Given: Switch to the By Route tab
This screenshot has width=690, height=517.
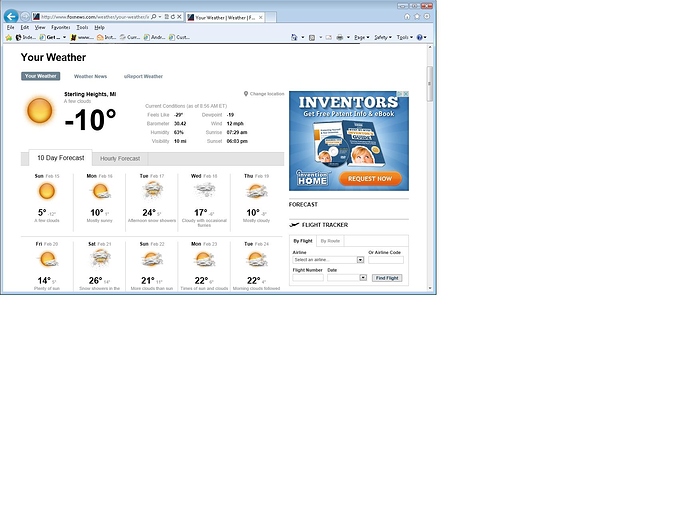Looking at the screenshot, I should (330, 241).
